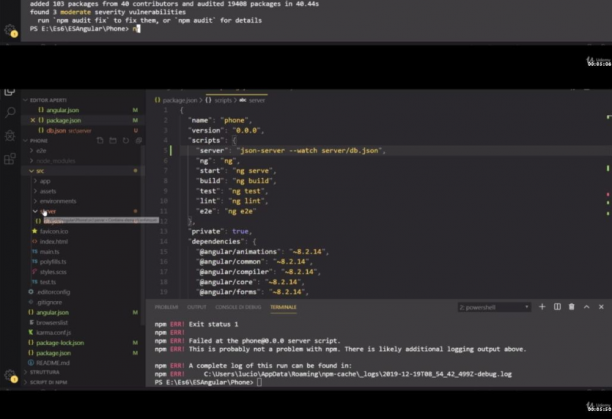The image size is (612, 419).
Task: Open main.ts in explorer
Action: click(50, 252)
